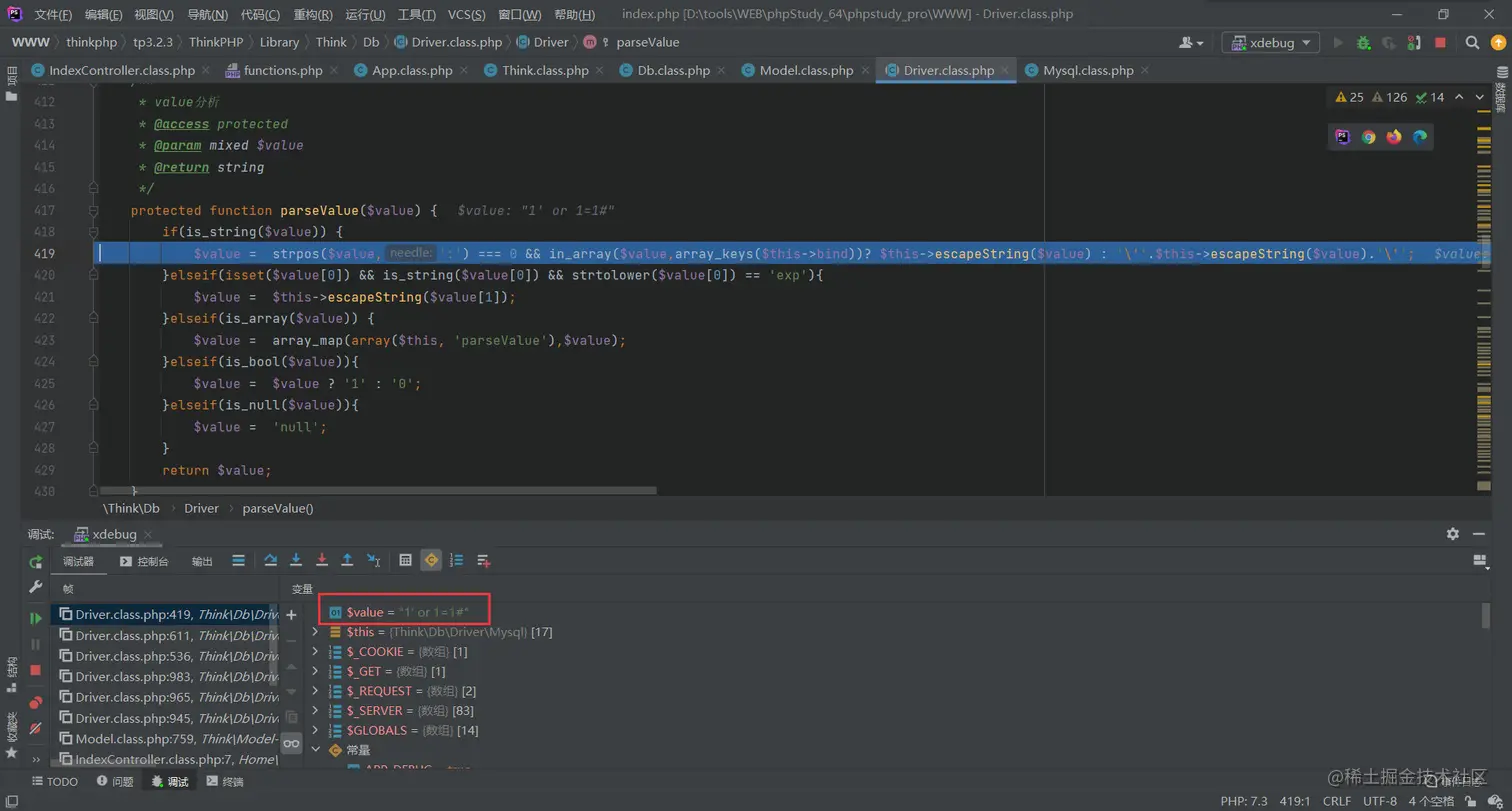
Task: Expand the $GLOBALS array node
Action: (316, 730)
